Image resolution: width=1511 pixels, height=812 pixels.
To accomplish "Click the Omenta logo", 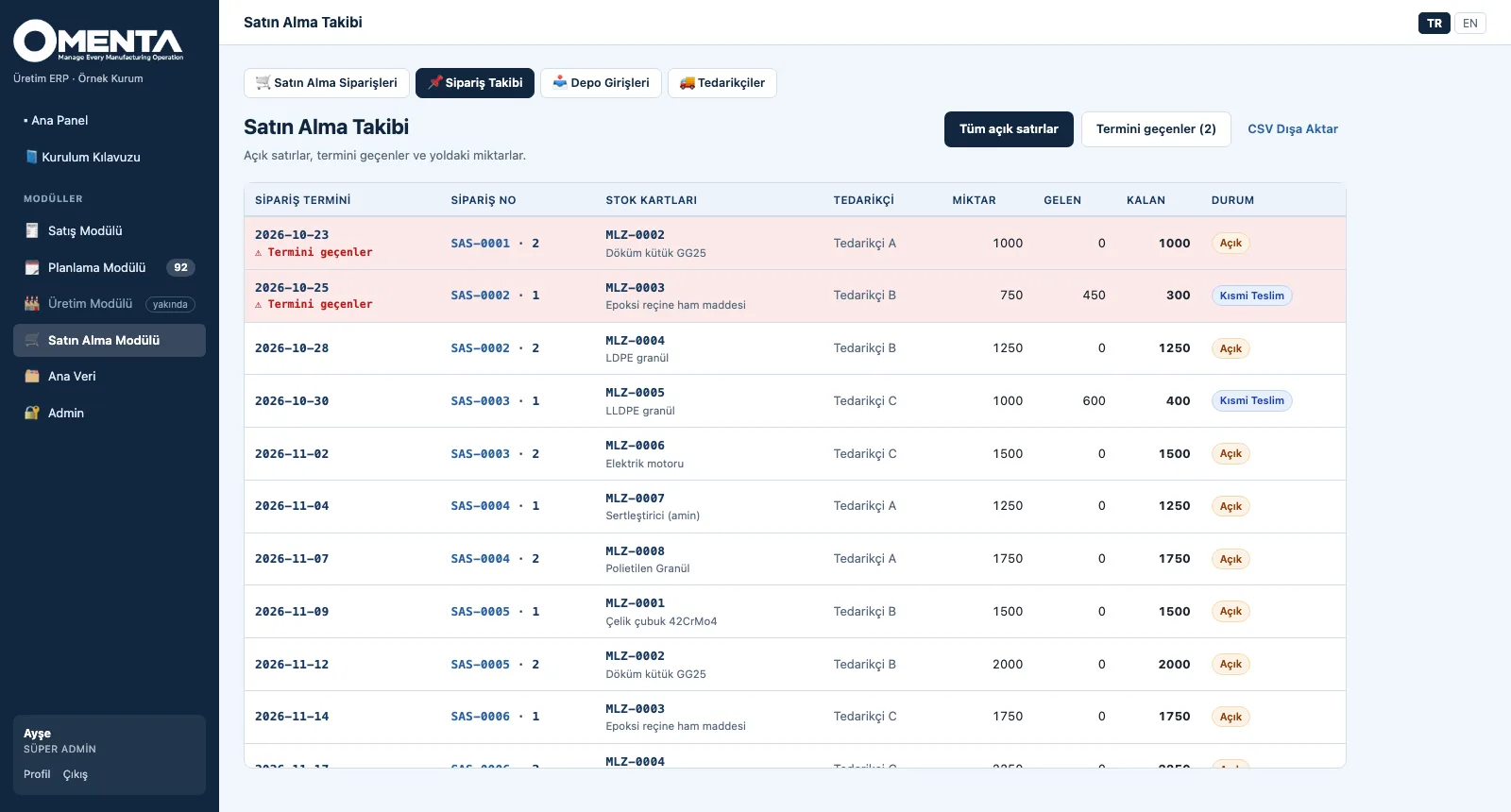I will pyautogui.click(x=98, y=41).
